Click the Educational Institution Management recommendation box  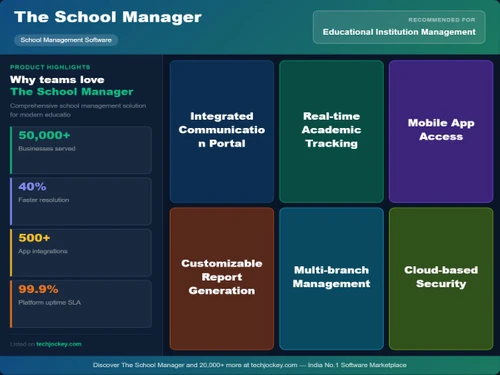[x=399, y=27]
